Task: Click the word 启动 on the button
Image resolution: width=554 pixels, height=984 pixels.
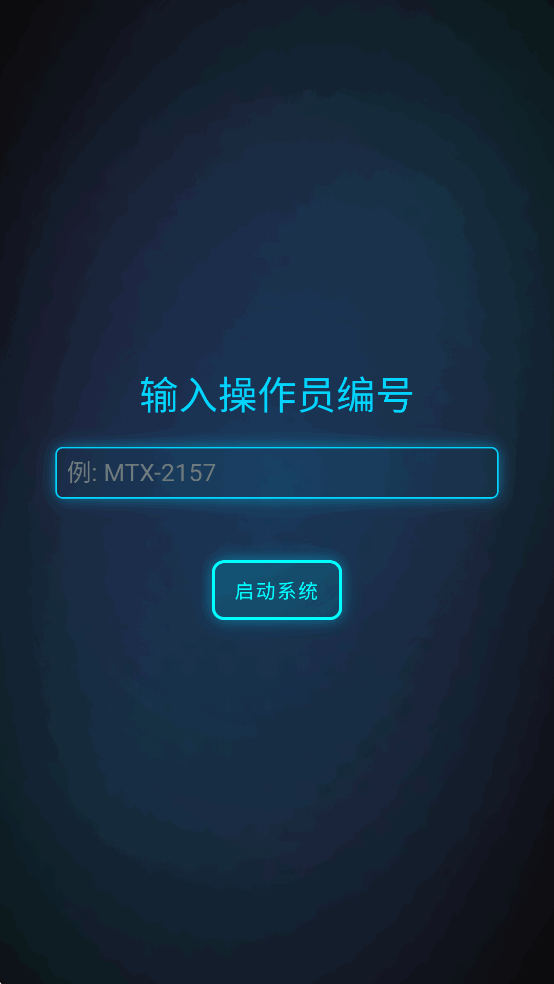Action: [x=255, y=591]
